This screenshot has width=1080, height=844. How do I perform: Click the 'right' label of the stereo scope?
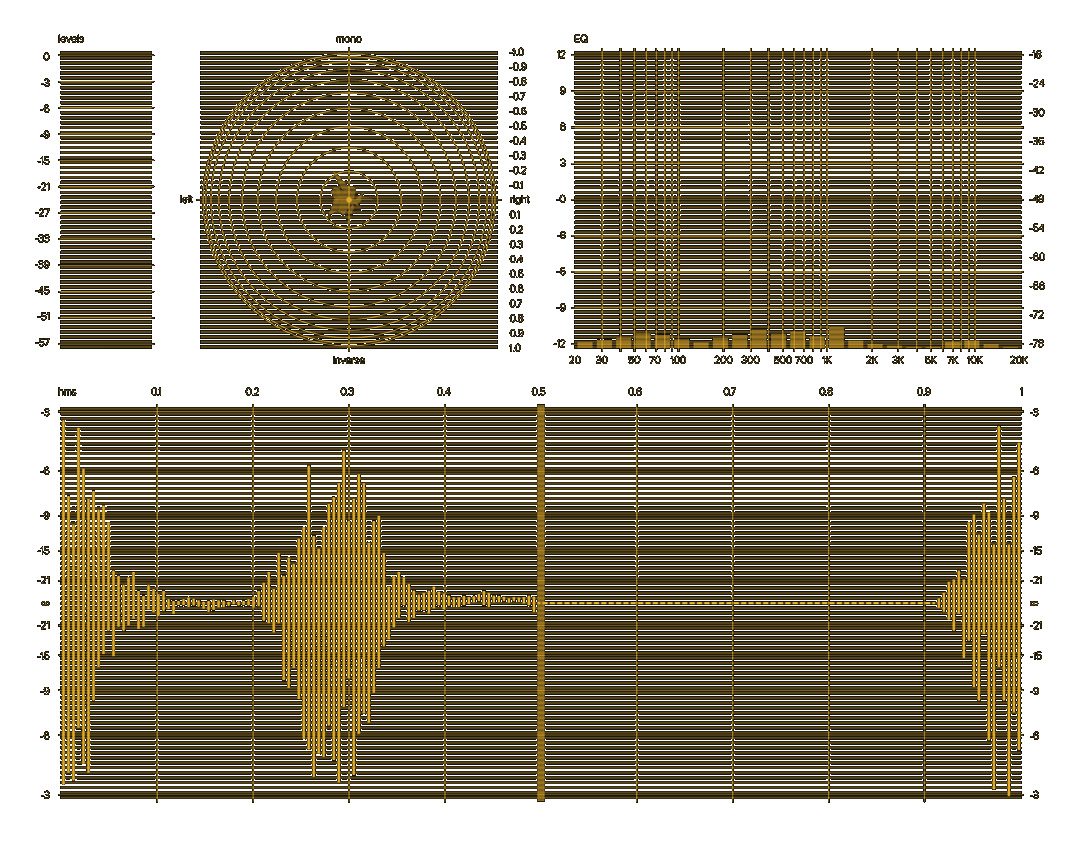[x=520, y=200]
